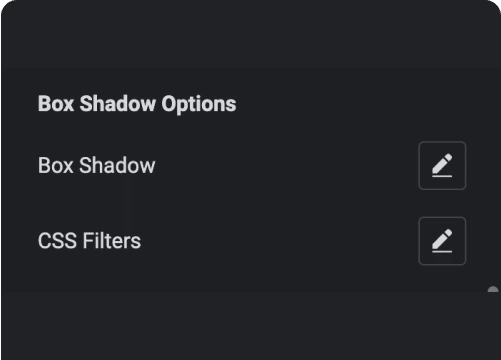Choose the CSS Filters row in the options

(x=252, y=241)
